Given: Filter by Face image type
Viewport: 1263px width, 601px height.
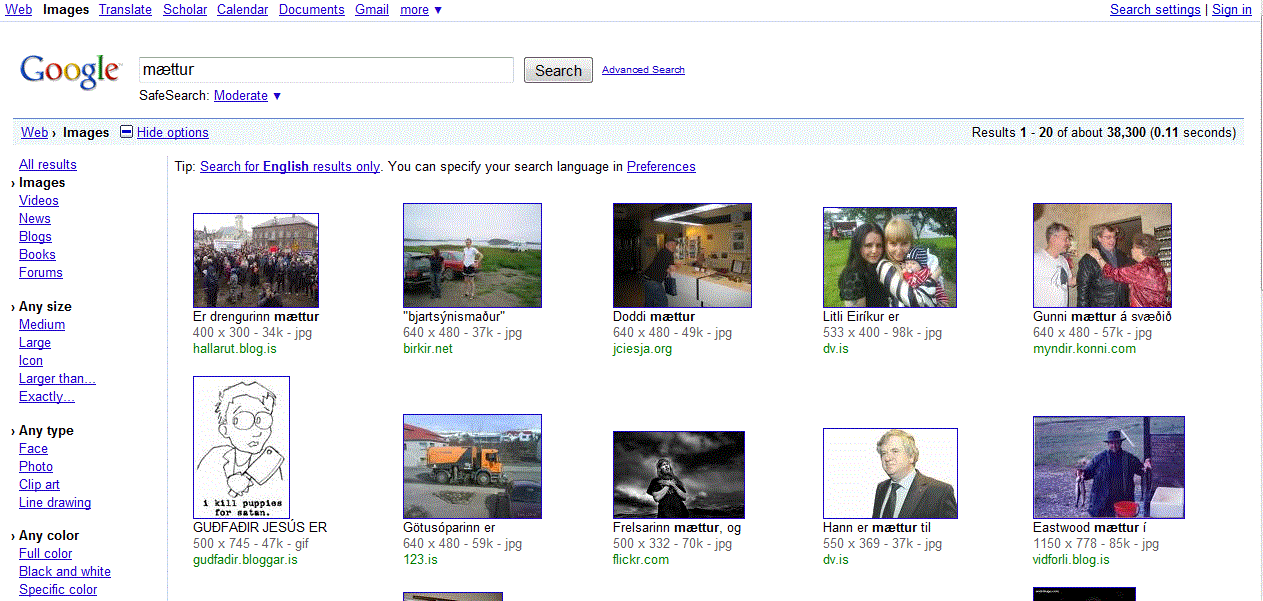Looking at the screenshot, I should coord(33,449).
